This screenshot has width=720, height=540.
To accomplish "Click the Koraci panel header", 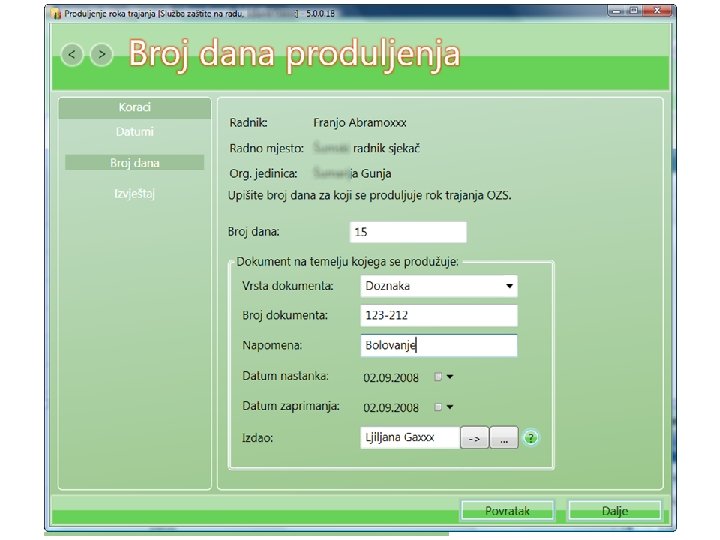I will (135, 108).
